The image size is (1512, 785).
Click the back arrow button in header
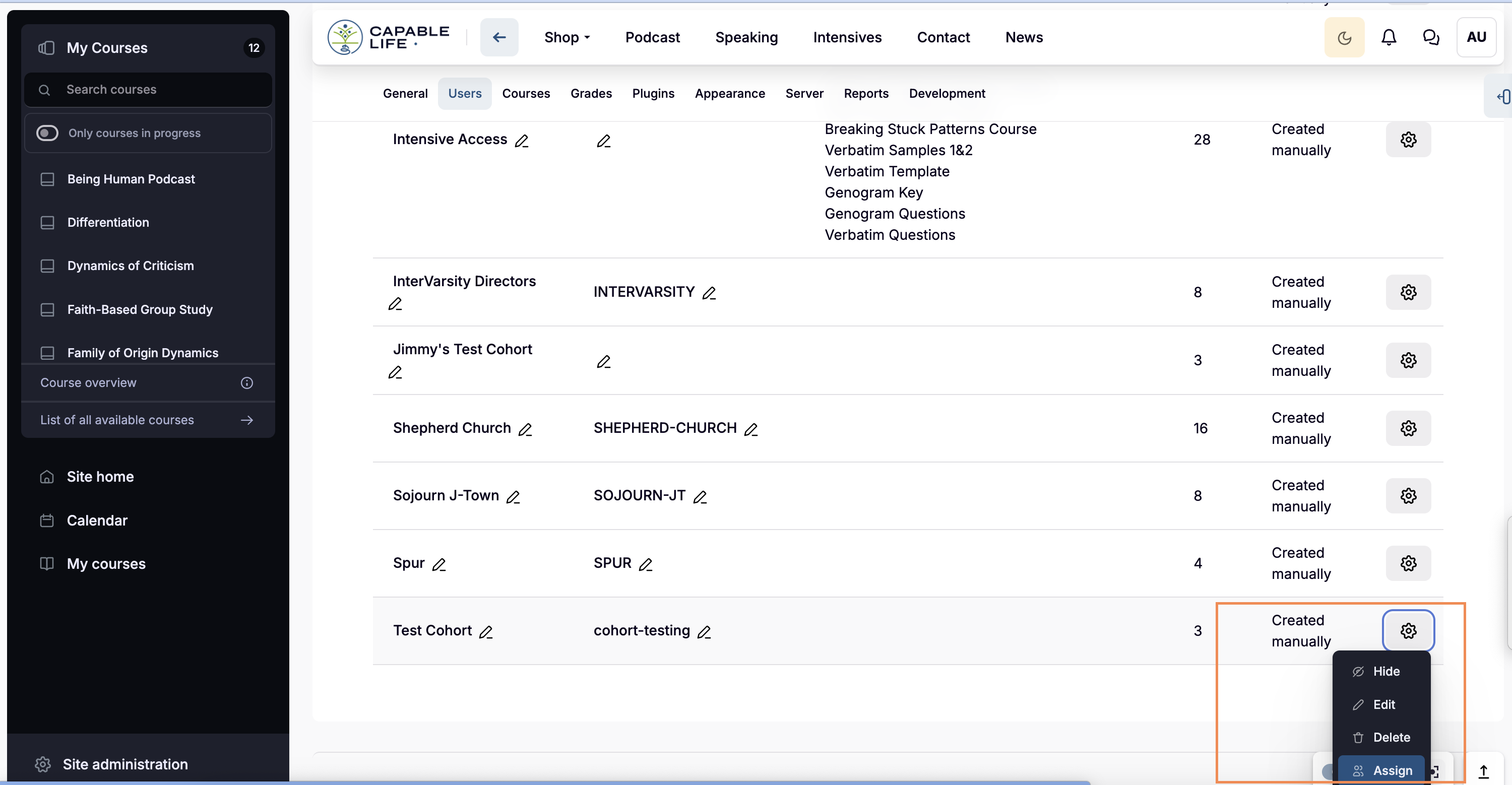click(498, 38)
